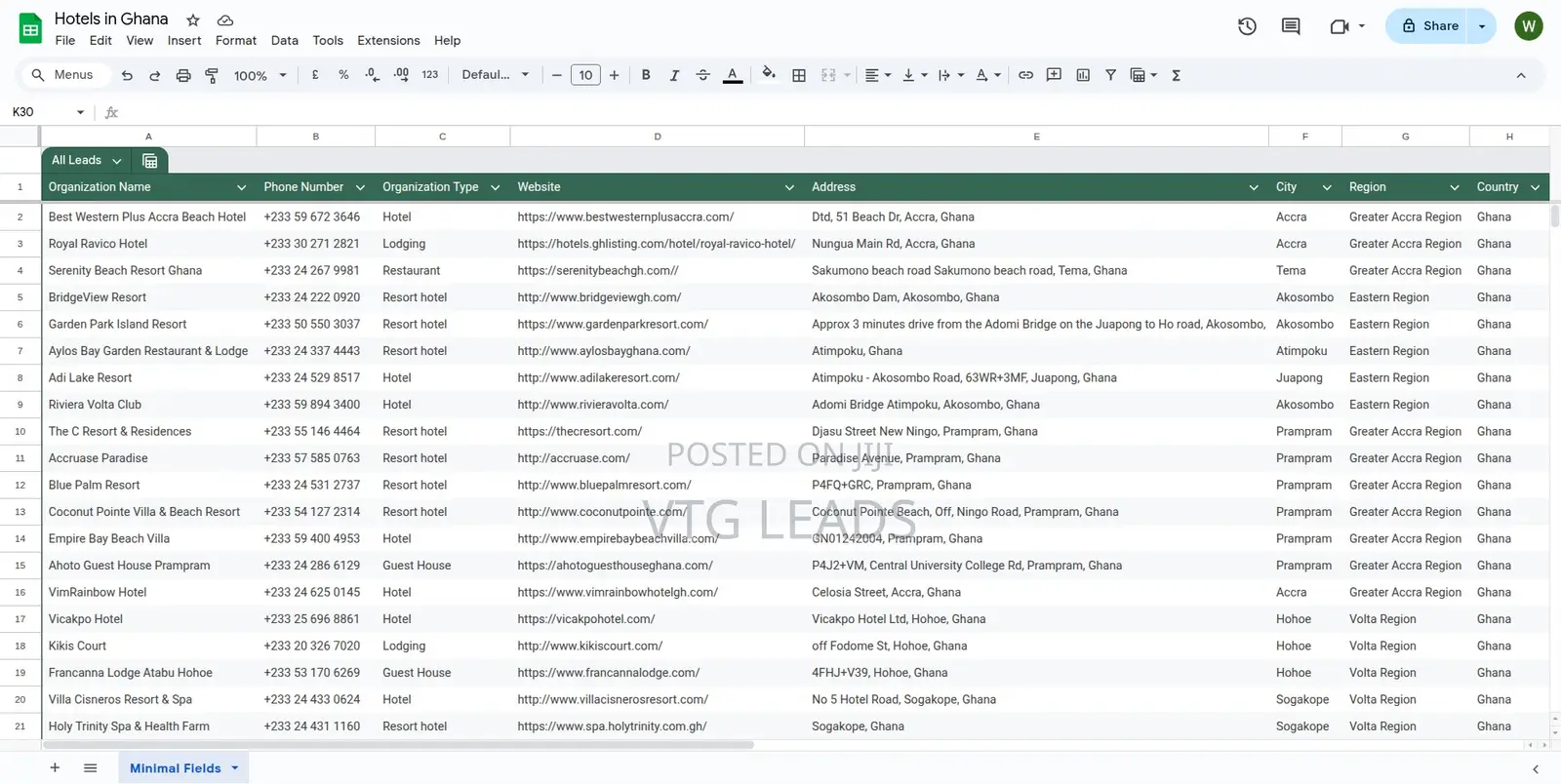Click the W account avatar
The image size is (1561, 784).
coord(1529,26)
